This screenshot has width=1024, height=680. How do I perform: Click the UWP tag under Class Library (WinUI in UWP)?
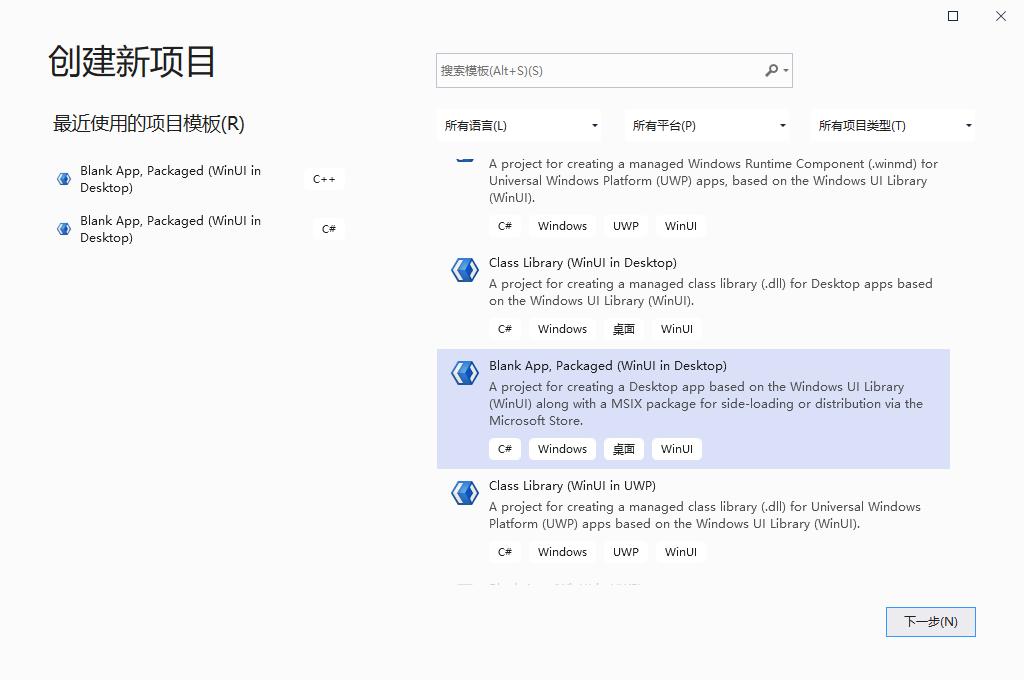[x=625, y=551]
